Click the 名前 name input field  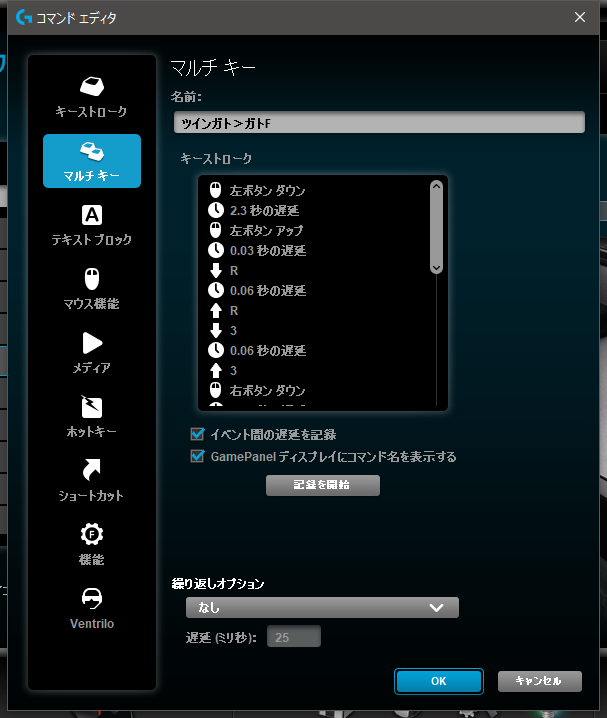378,122
